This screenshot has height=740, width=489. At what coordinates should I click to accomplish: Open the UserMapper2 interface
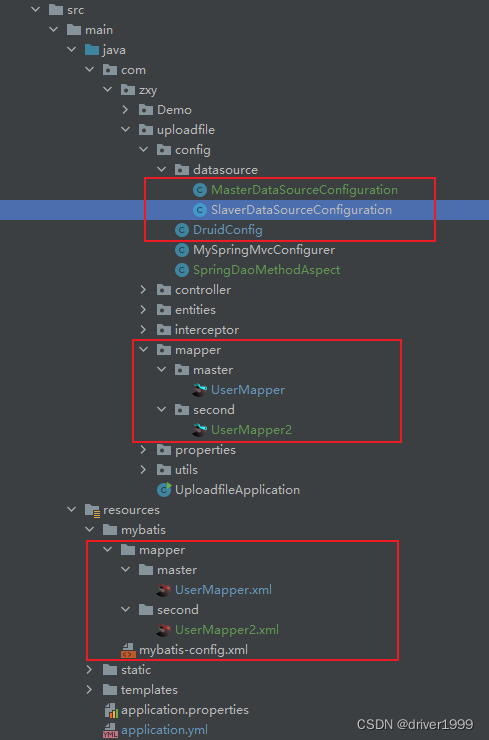coord(251,429)
